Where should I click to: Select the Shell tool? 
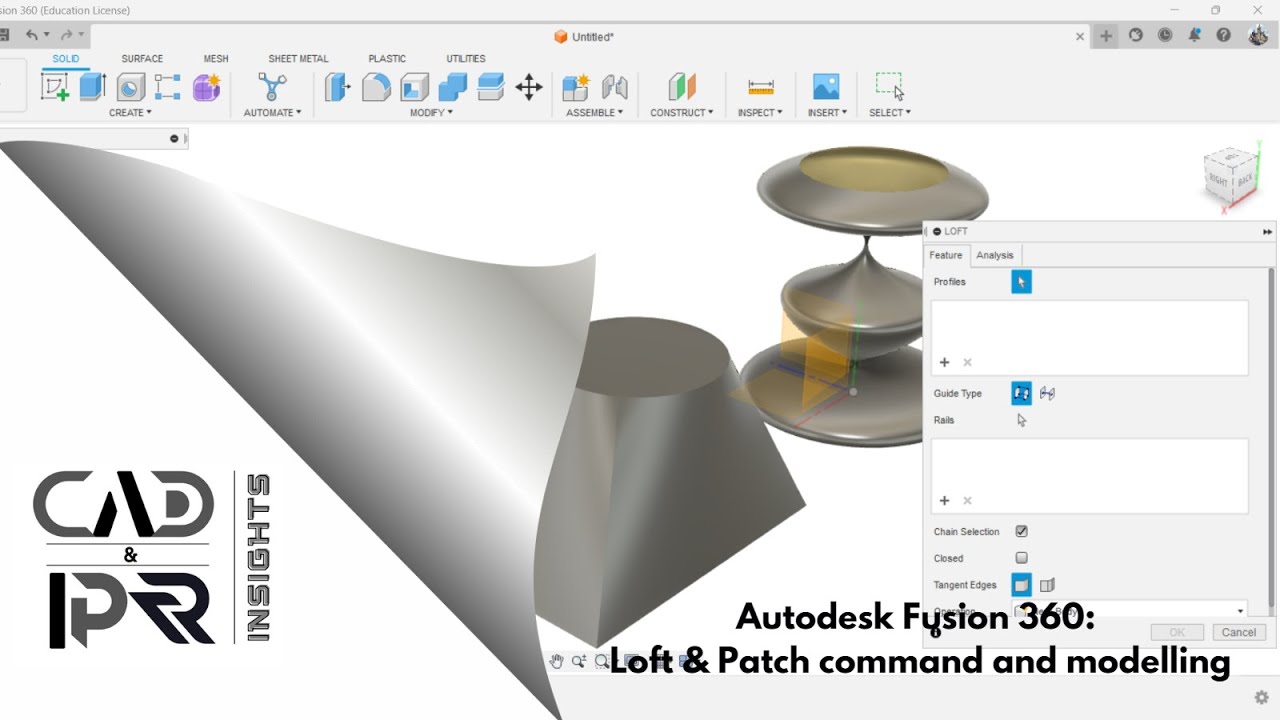coord(414,88)
